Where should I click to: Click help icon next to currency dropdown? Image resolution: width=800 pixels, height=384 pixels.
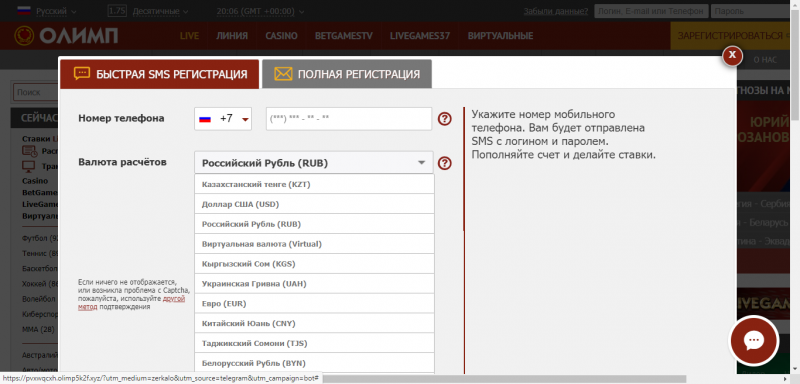coord(445,163)
